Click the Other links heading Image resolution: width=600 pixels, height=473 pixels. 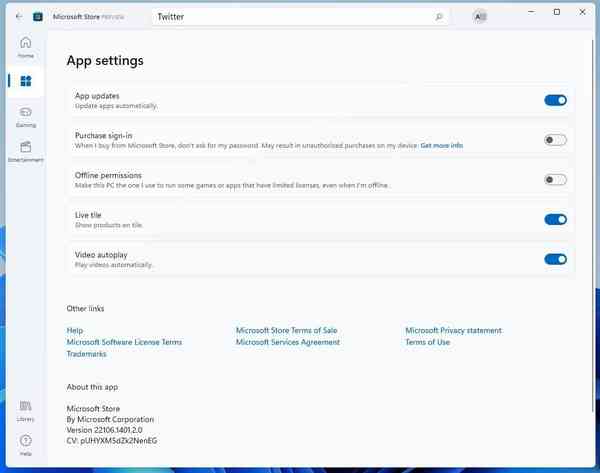click(x=85, y=308)
